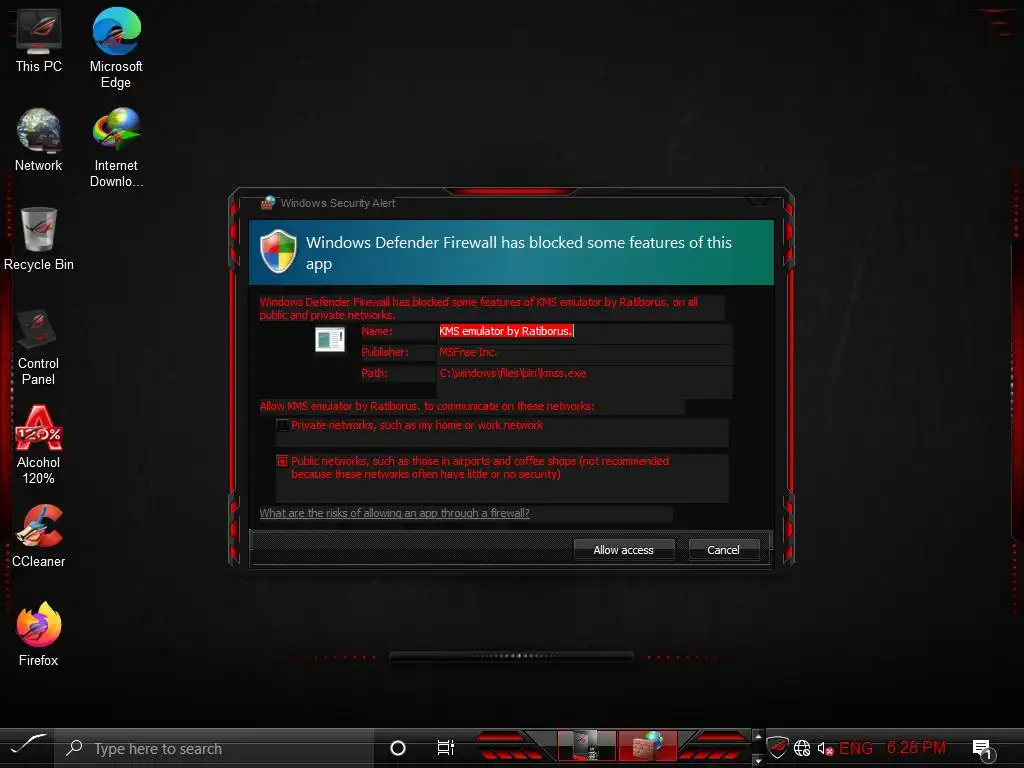This screenshot has width=1024, height=768.
Task: Cancel the firewall alert dialog
Action: click(x=723, y=550)
